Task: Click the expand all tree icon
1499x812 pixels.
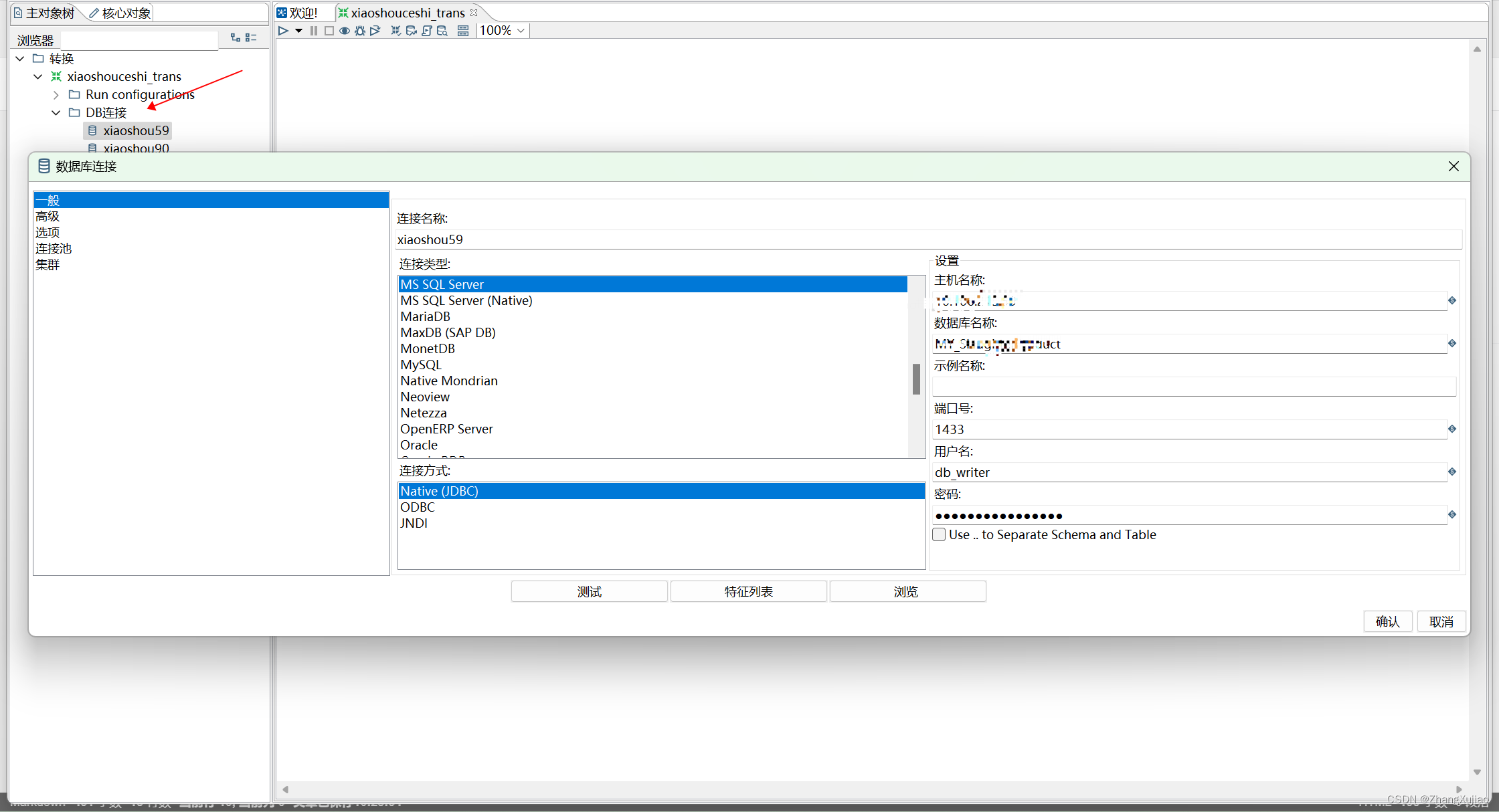Action: click(x=236, y=38)
